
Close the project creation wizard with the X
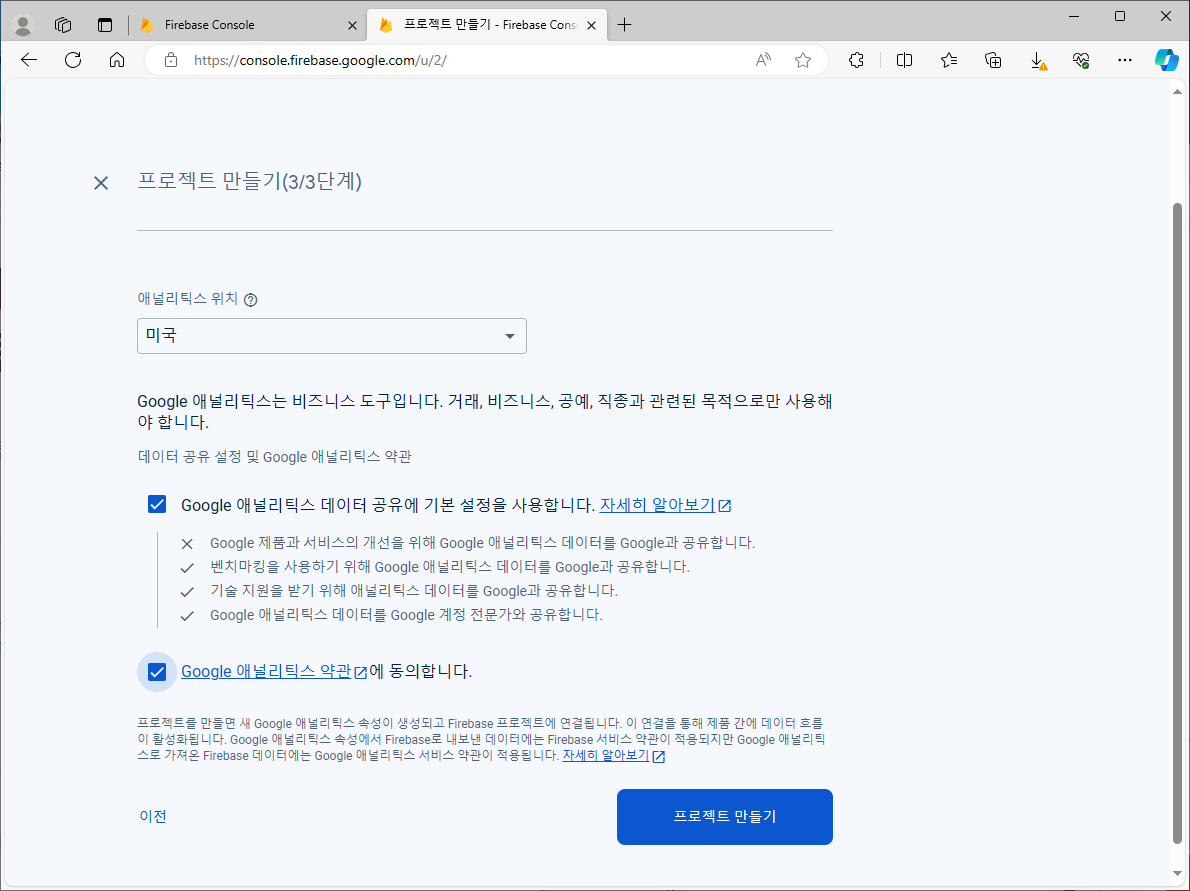point(100,183)
